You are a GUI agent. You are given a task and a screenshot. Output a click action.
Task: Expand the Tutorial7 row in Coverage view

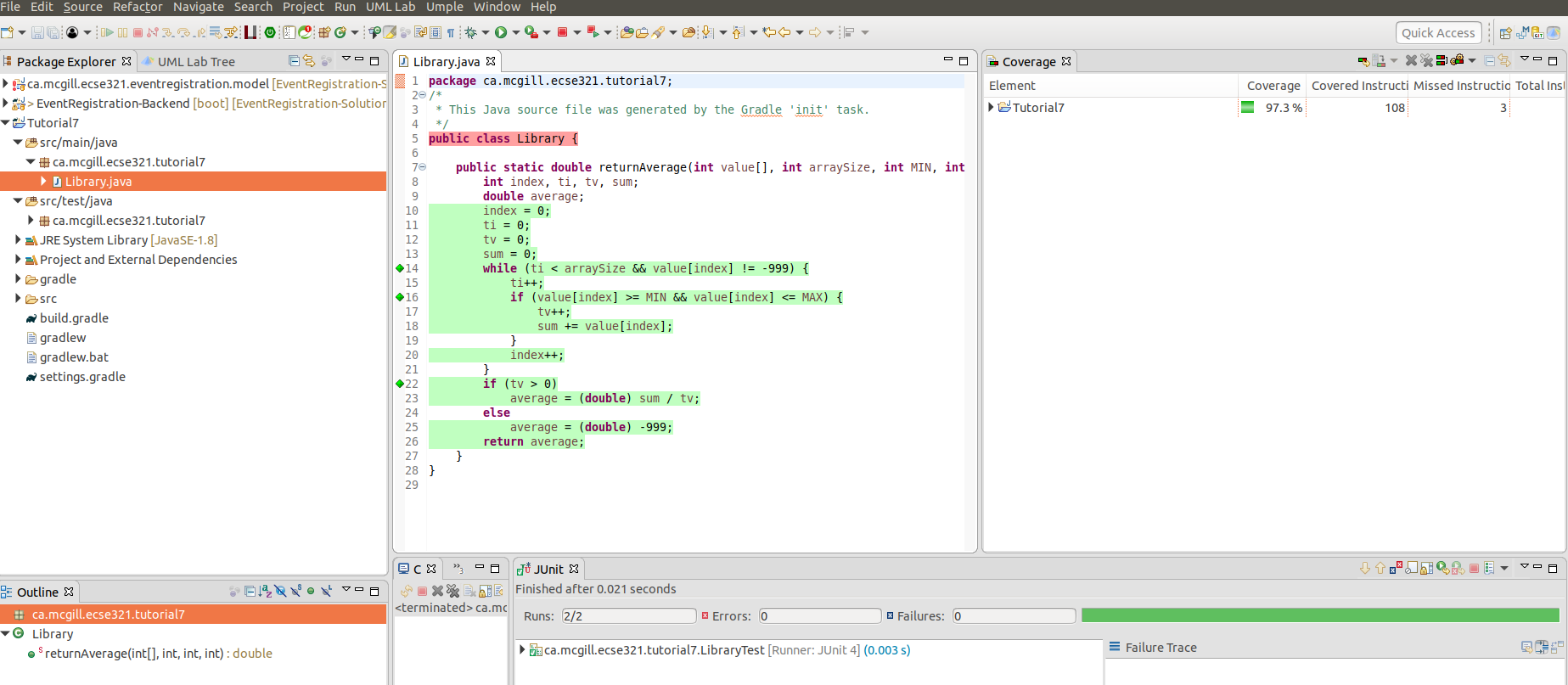tap(991, 108)
